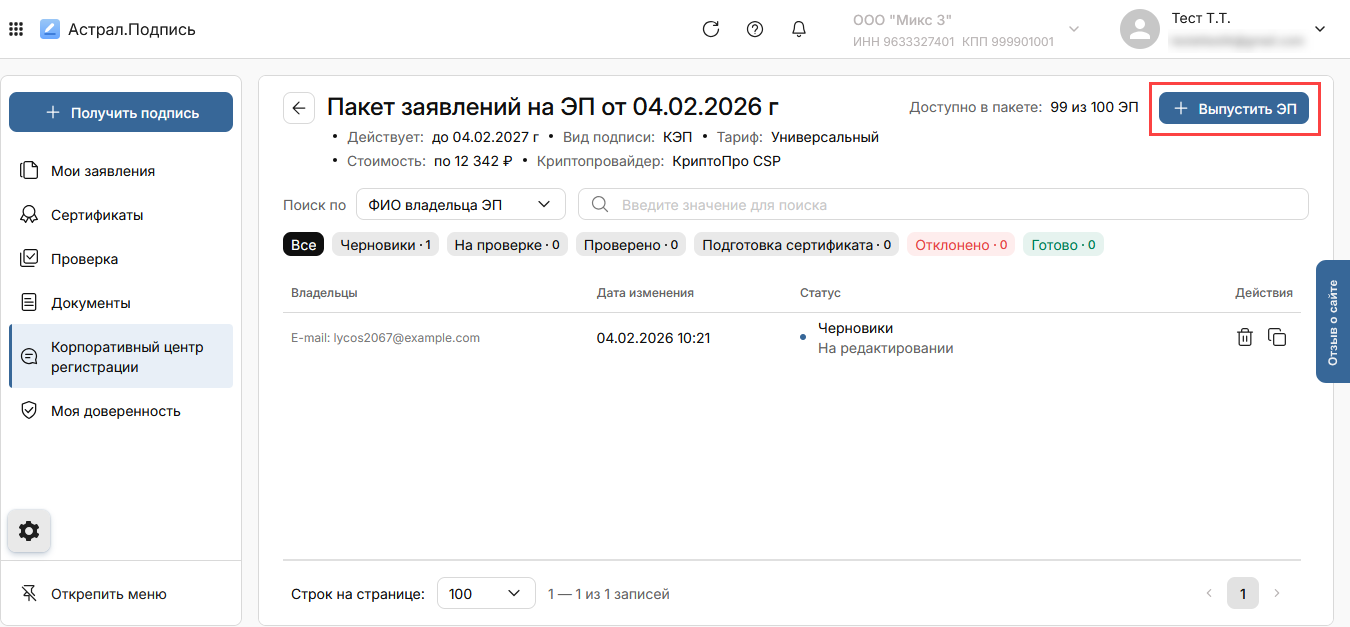Viewport: 1350px width, 627px height.
Task: Expand the Тест Т.Т. user account menu
Action: [1319, 29]
